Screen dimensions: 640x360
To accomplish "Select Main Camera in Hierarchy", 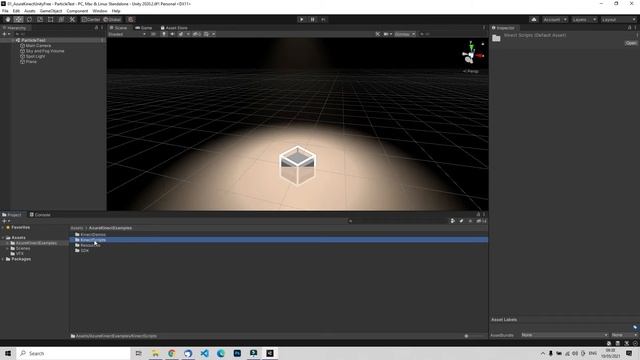I will [x=38, y=46].
